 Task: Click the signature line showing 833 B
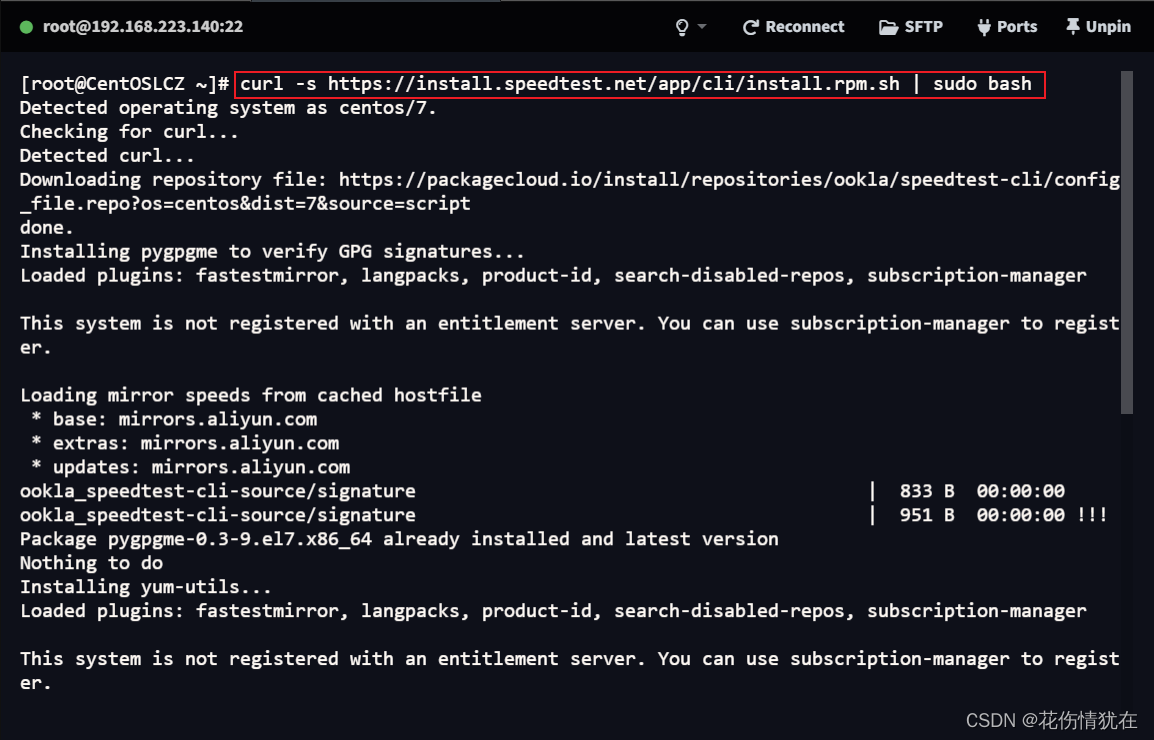pos(542,491)
